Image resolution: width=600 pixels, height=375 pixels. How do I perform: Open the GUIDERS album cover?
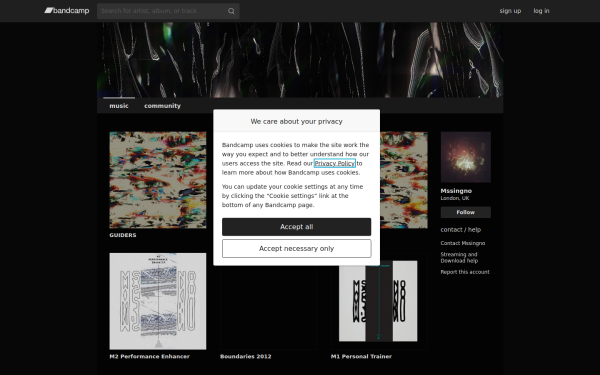click(158, 180)
